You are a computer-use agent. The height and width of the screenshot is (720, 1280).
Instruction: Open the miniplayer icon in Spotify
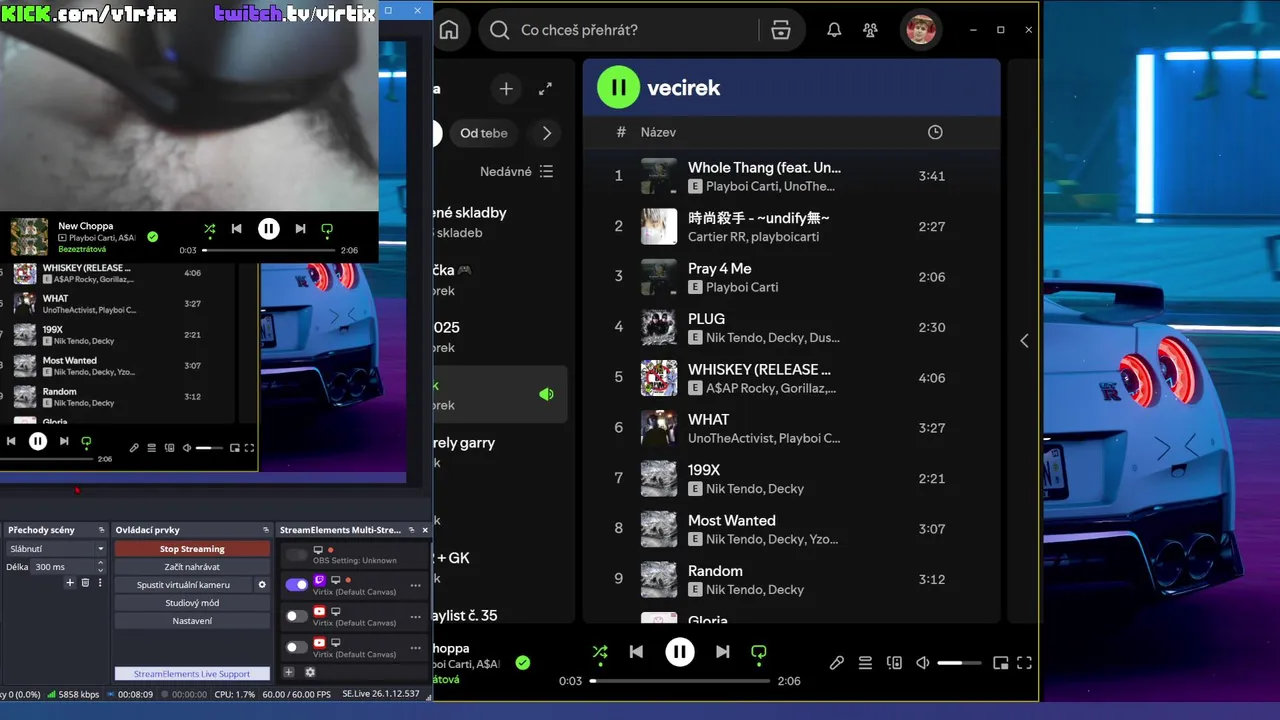(x=1000, y=663)
